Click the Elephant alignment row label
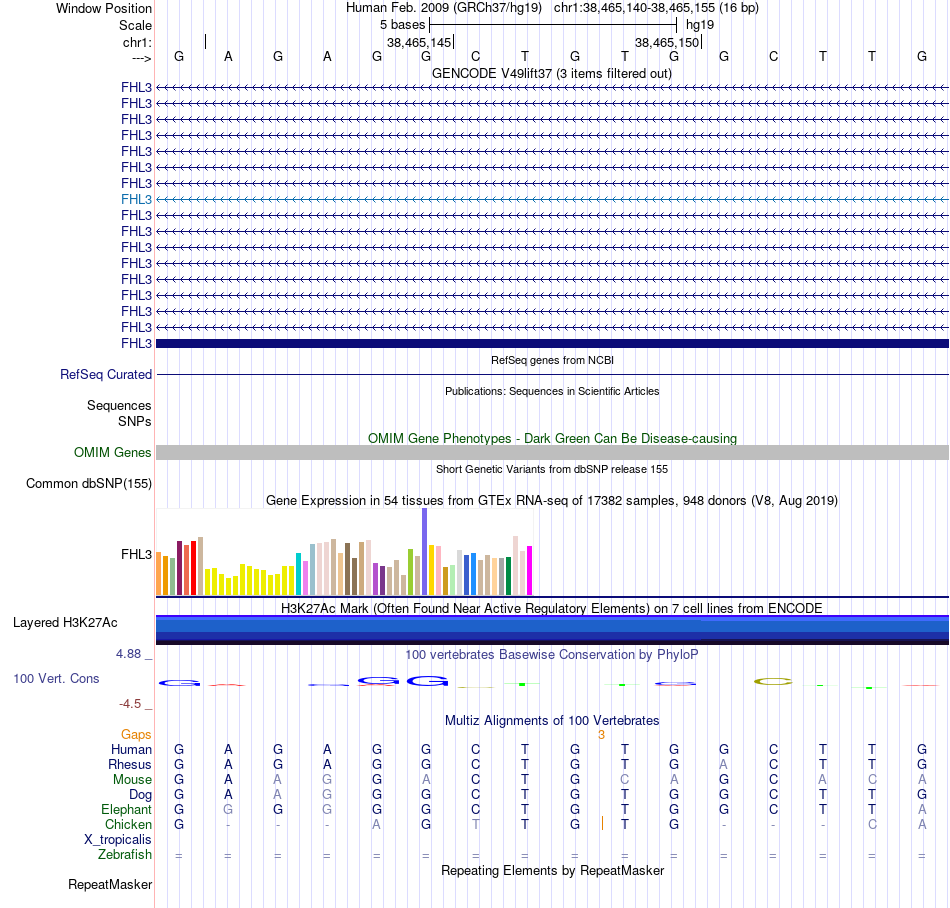The image size is (950, 908). point(126,809)
